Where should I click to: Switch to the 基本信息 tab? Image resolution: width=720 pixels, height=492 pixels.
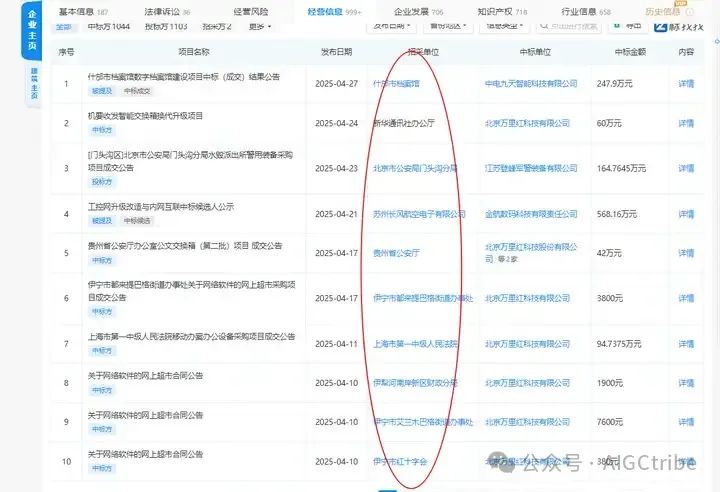pos(83,11)
